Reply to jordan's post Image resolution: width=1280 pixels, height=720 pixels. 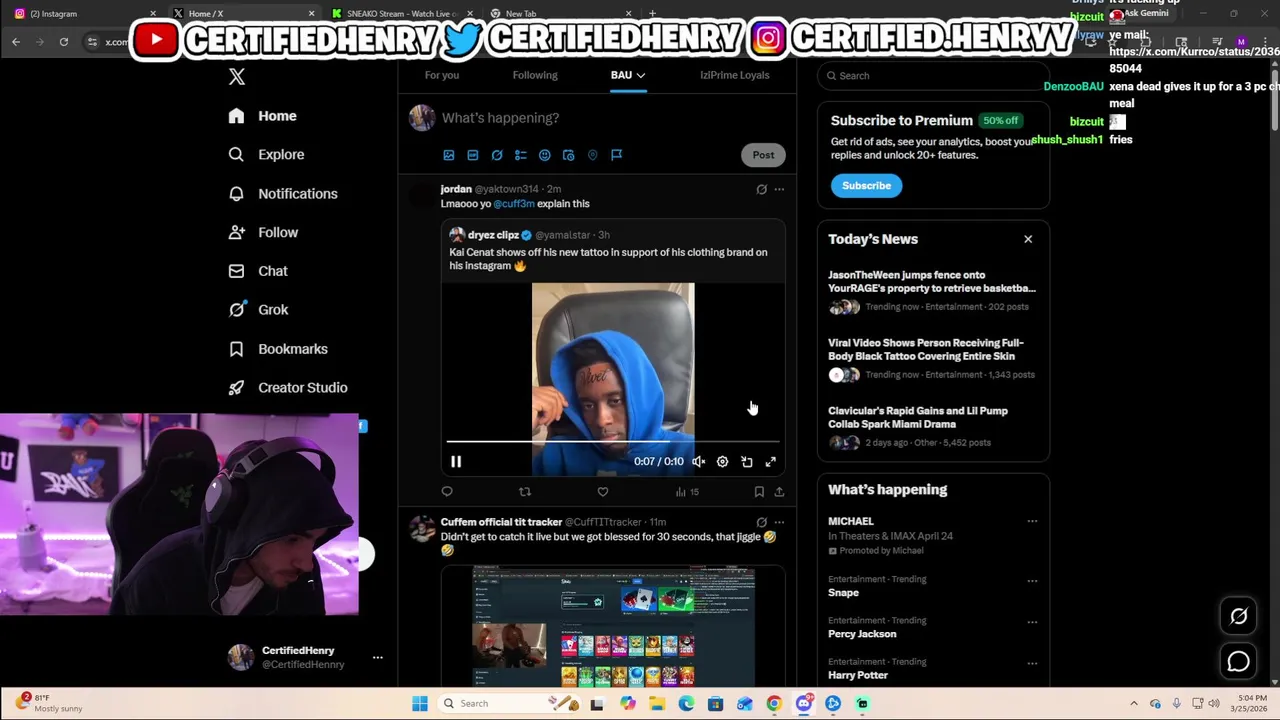(447, 492)
